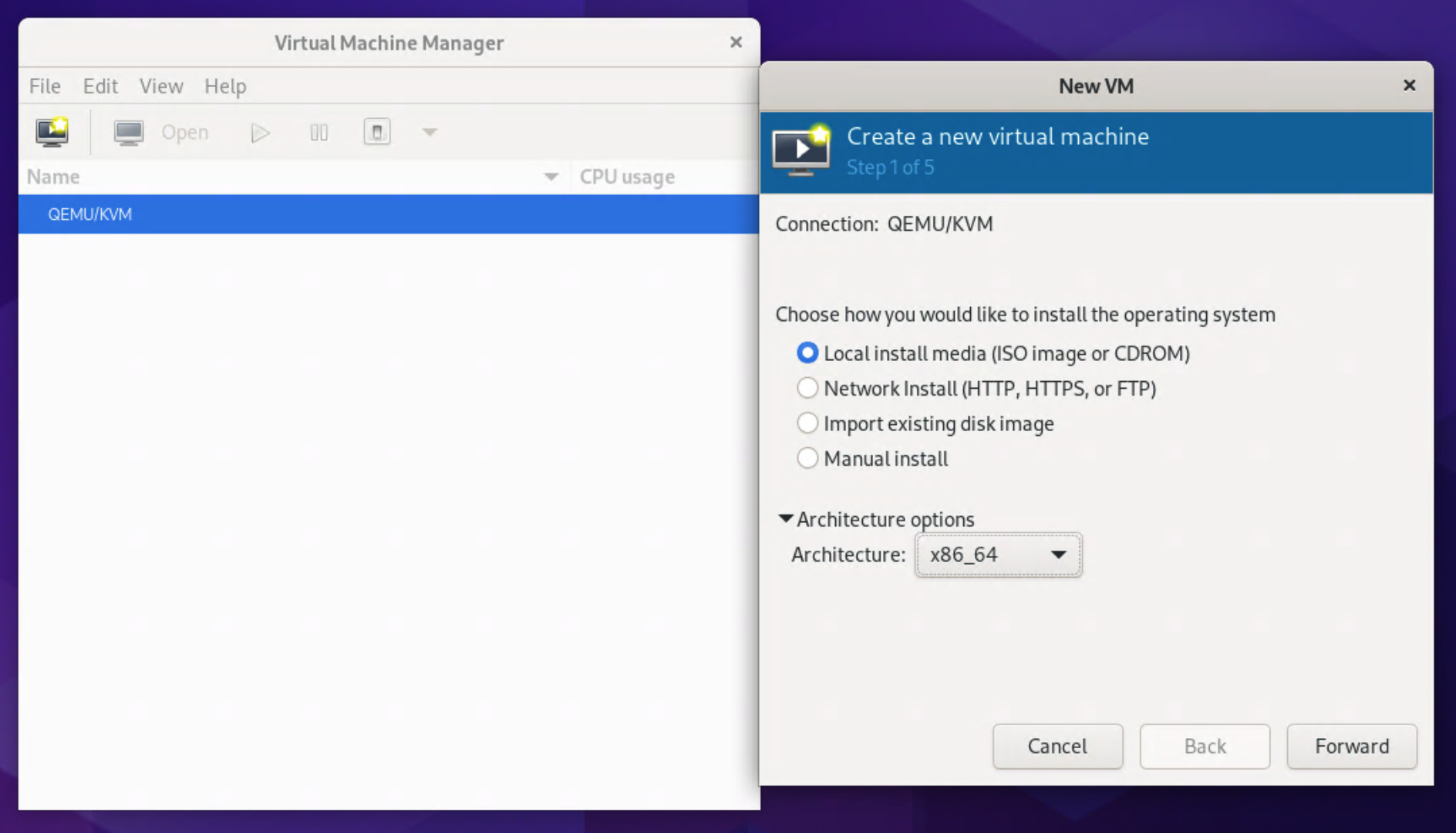Click the Shut Down power icon
The image size is (1456, 833).
(376, 132)
